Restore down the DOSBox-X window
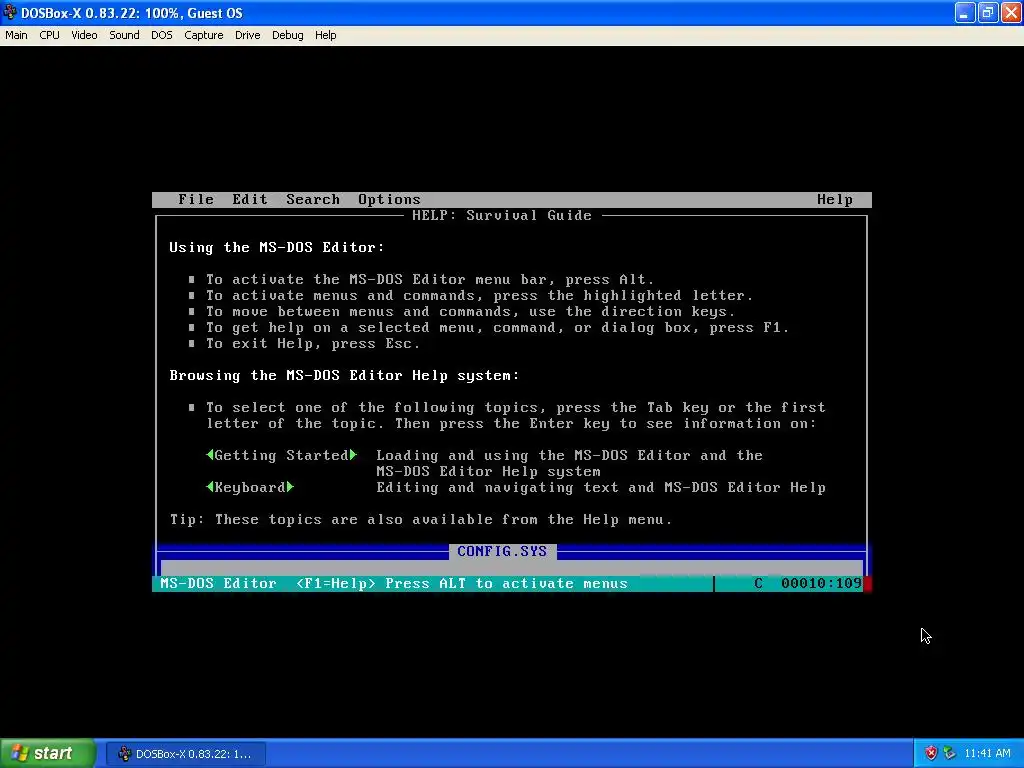 tap(987, 12)
